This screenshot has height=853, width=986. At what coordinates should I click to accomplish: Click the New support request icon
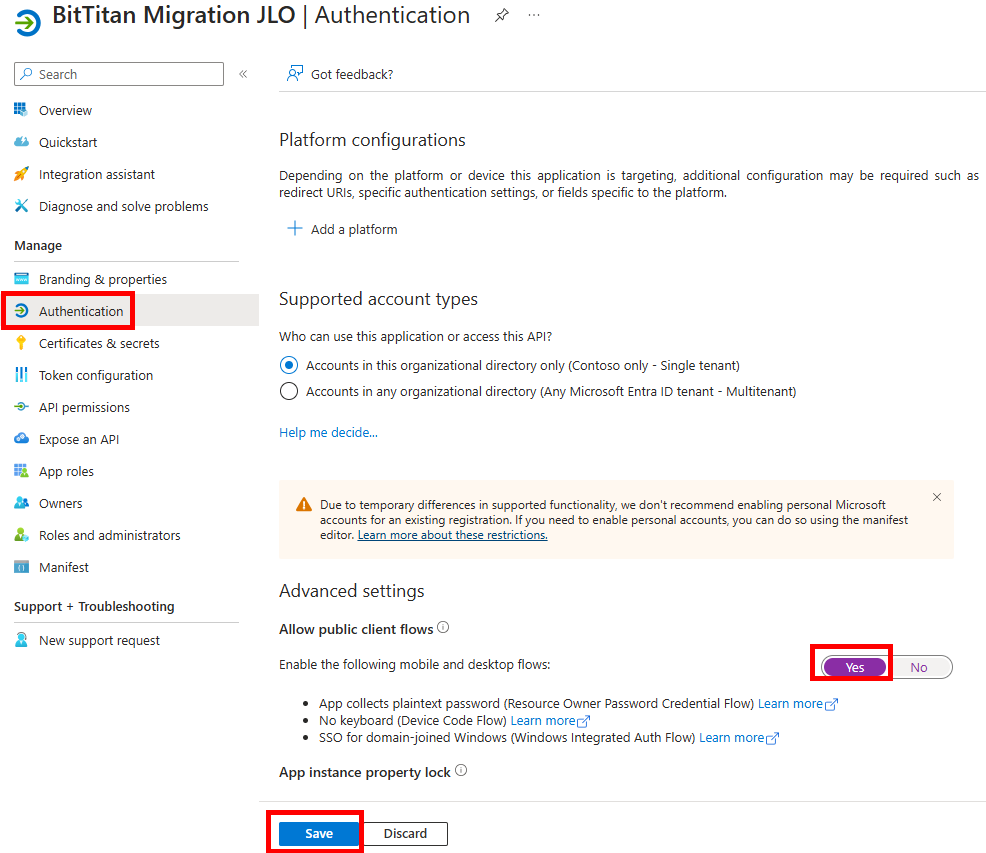pos(21,640)
